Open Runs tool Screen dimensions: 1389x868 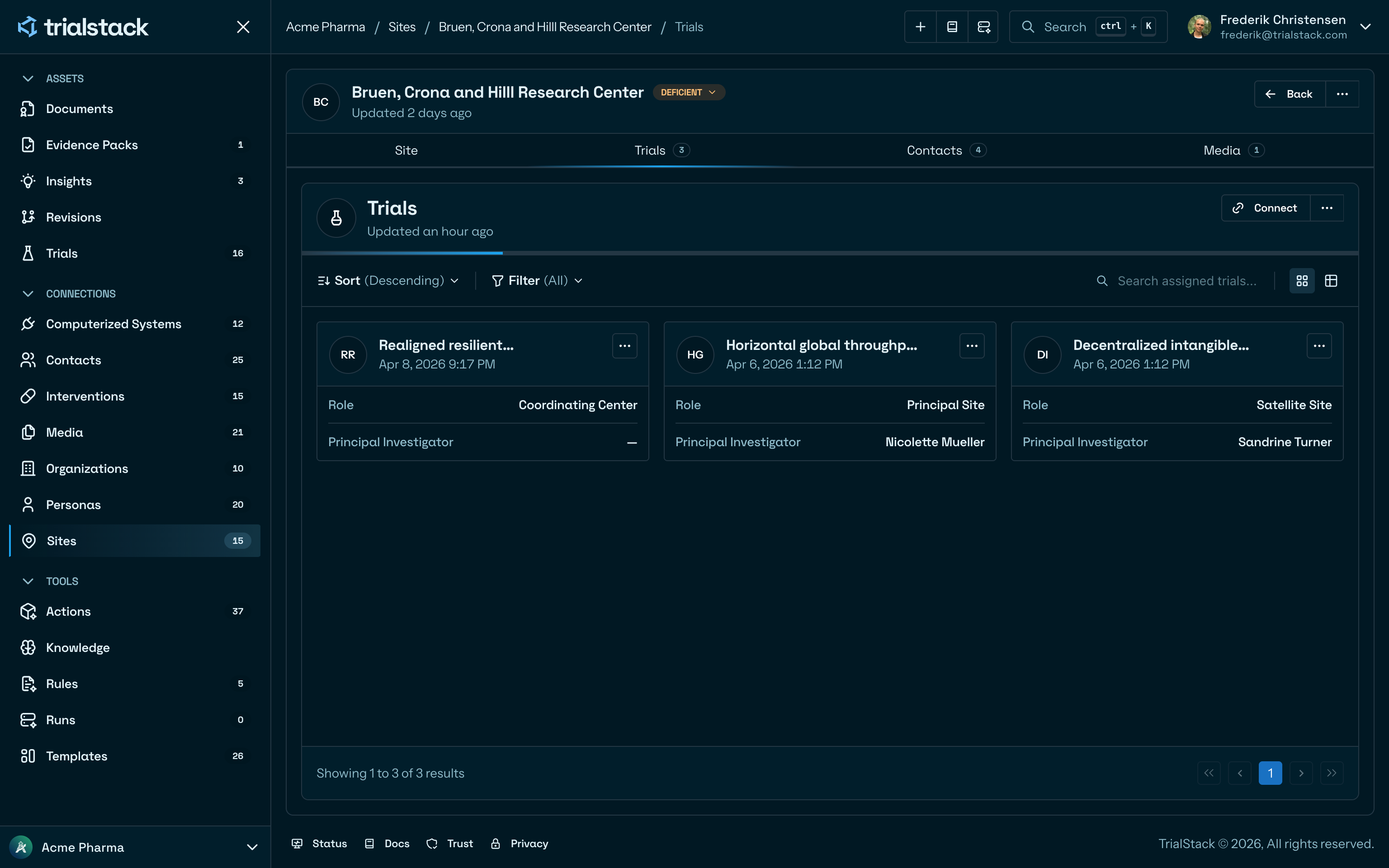135,720
